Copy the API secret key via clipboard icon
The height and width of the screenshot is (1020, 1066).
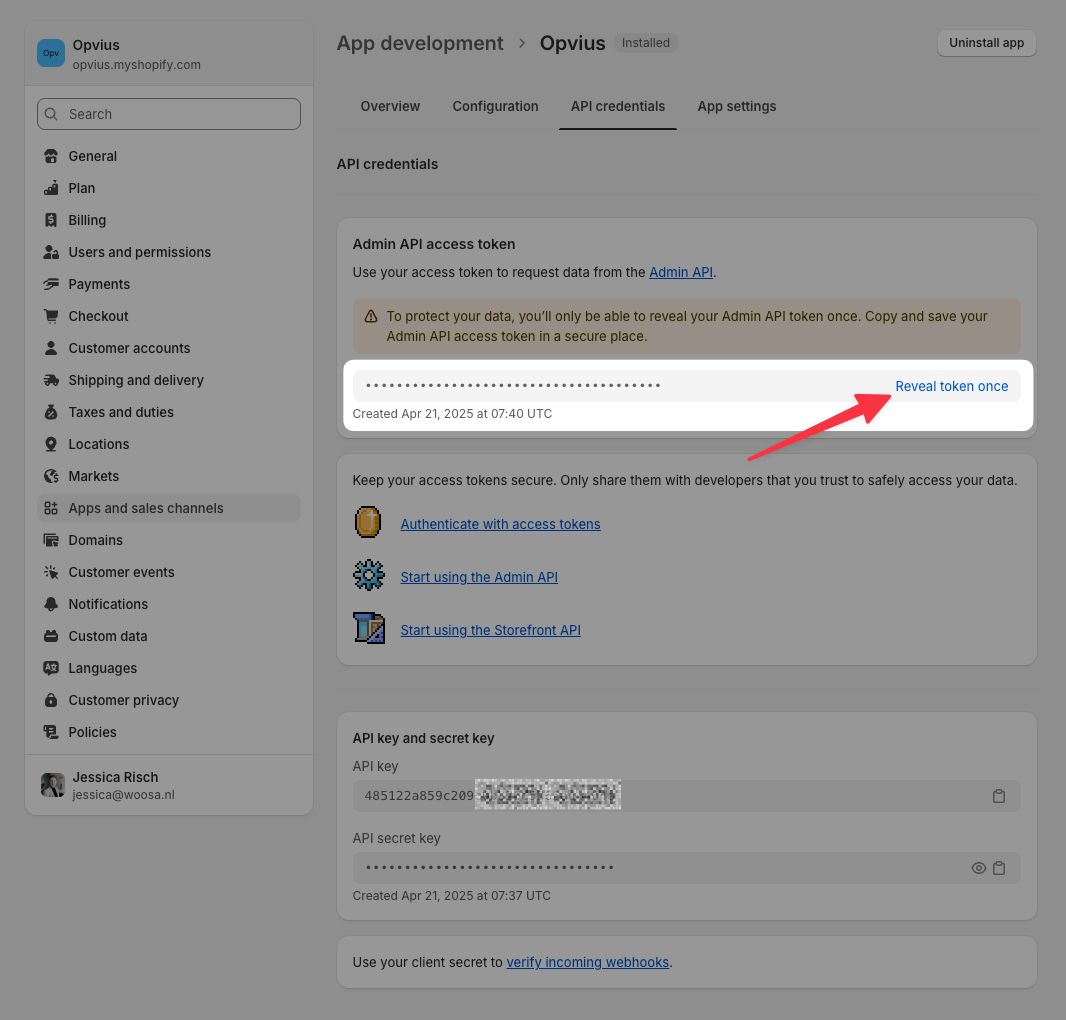(x=999, y=868)
